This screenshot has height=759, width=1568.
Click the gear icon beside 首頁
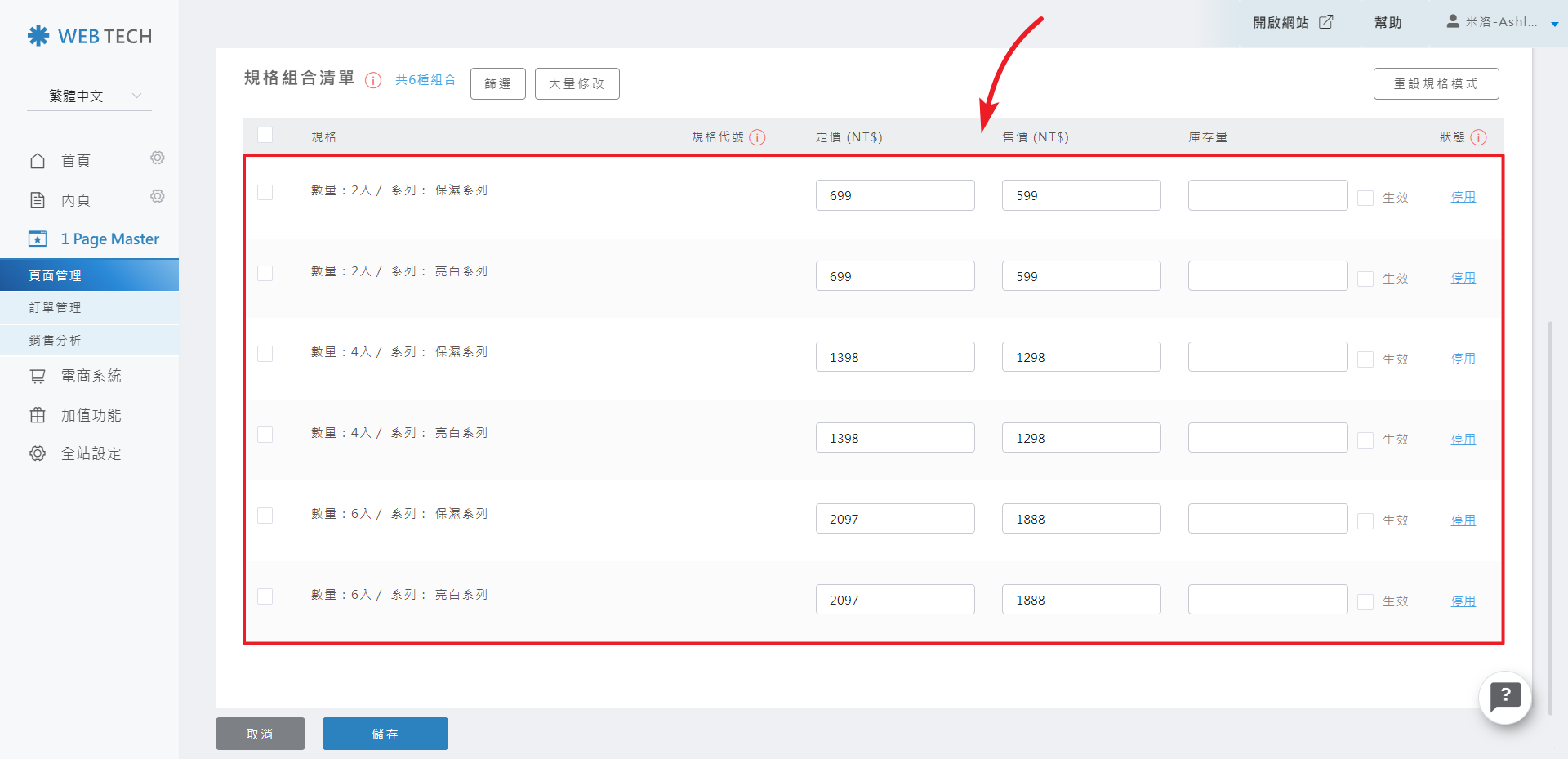coord(158,158)
